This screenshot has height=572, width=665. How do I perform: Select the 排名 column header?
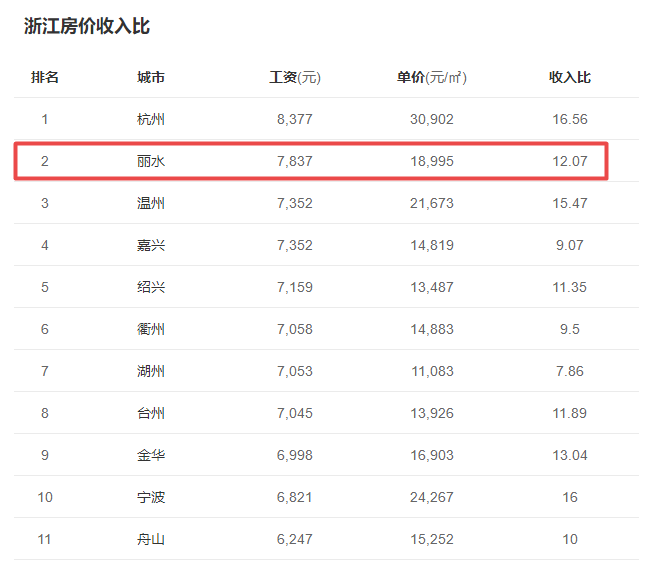coord(45,77)
